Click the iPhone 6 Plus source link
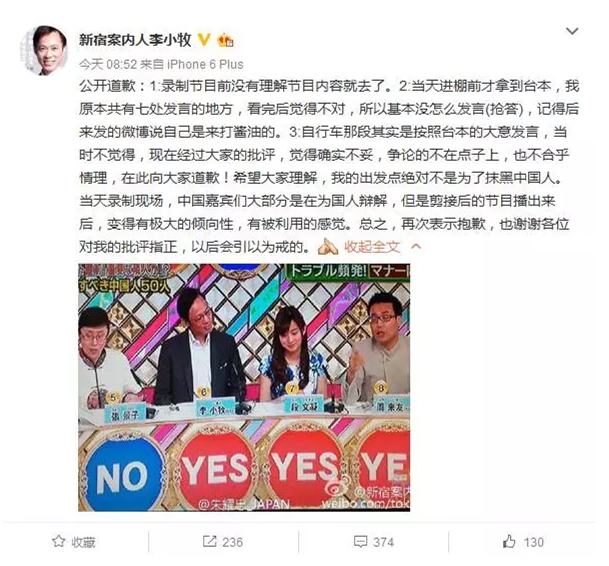Image resolution: width=609 pixels, height=566 pixels. 205,64
